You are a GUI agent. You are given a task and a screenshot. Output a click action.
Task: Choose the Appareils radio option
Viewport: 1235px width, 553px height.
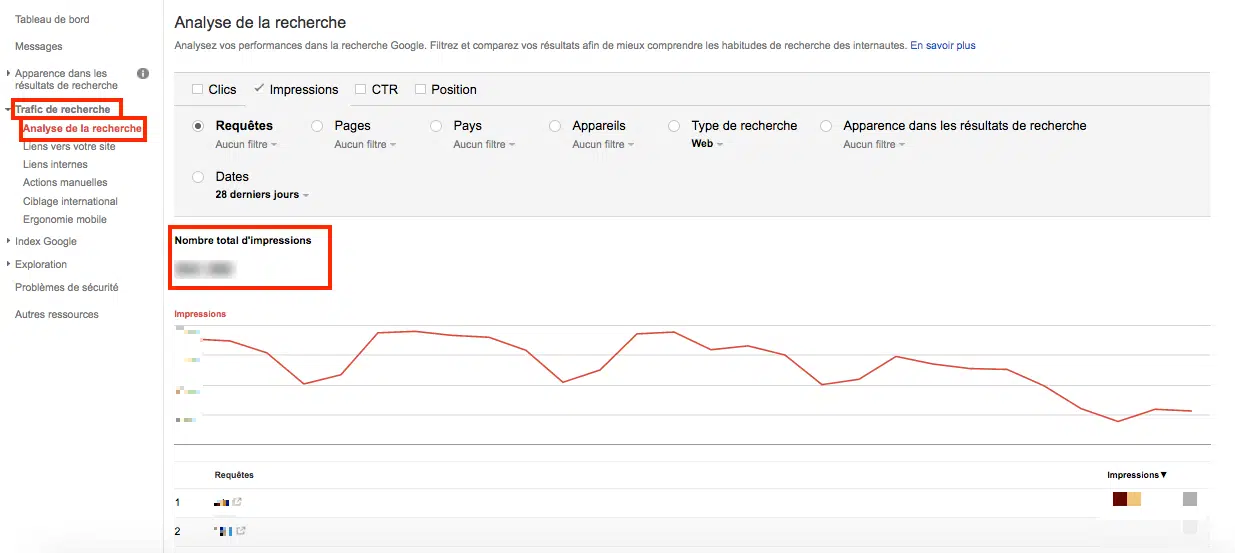coord(555,126)
